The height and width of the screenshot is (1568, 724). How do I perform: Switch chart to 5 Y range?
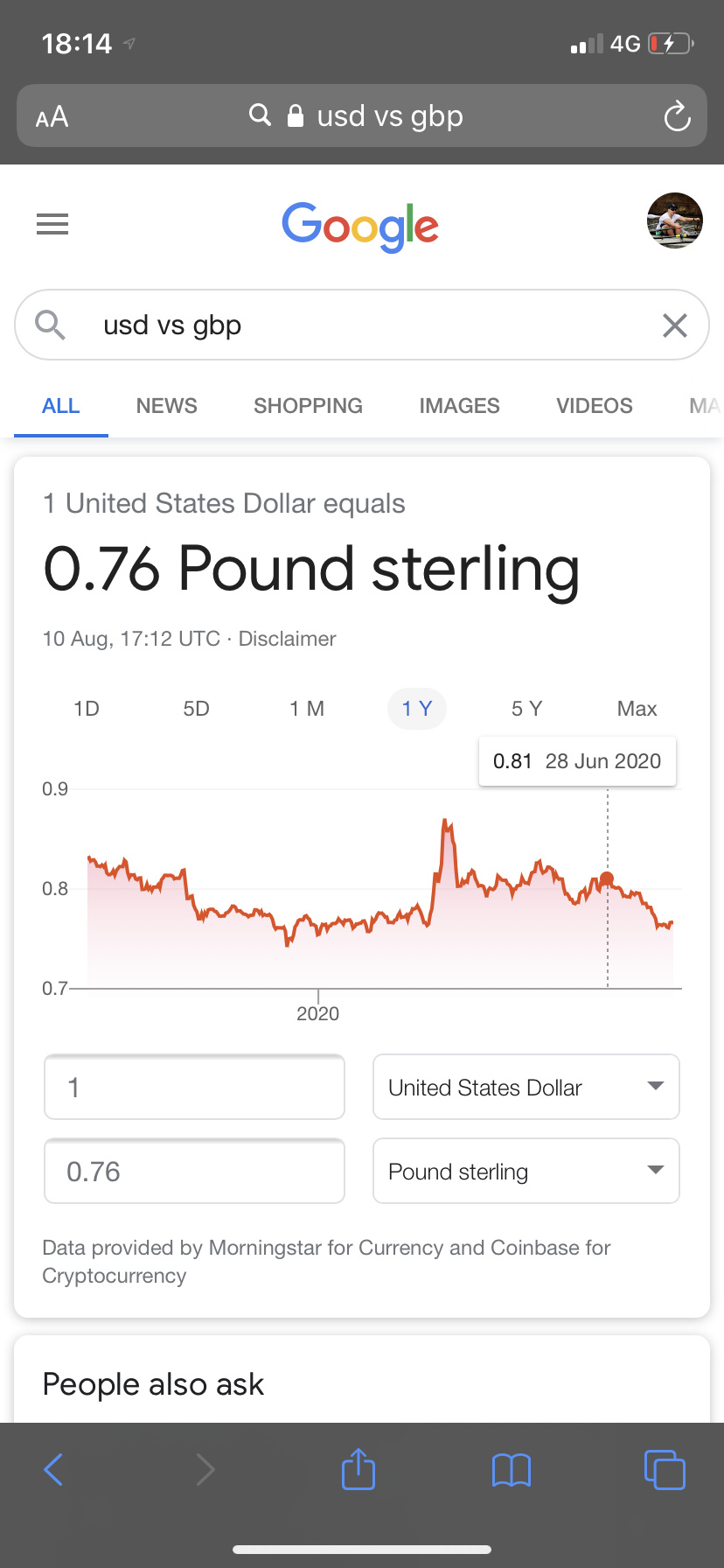[526, 709]
